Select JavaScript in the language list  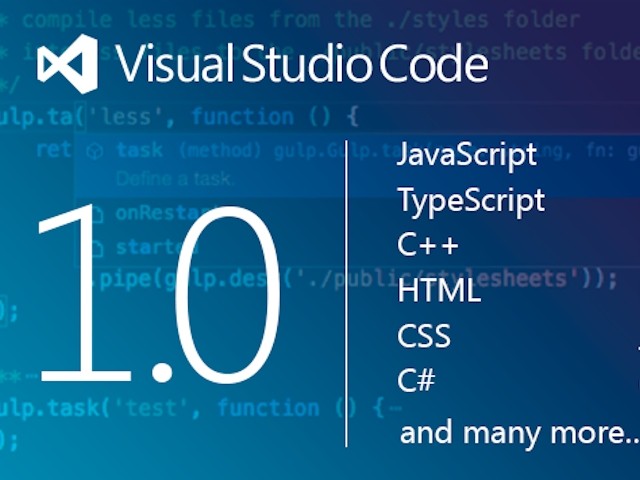pyautogui.click(x=467, y=155)
